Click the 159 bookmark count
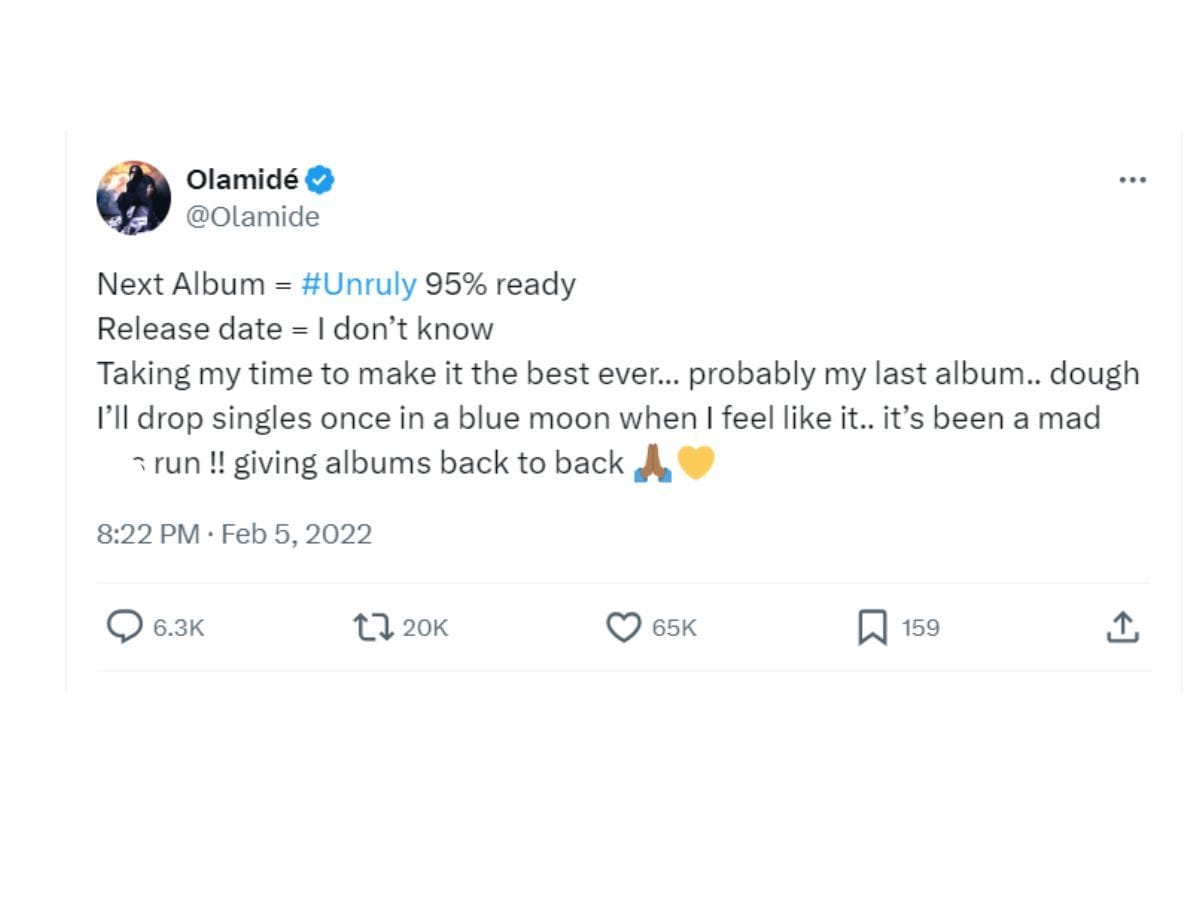1200x900 pixels. (x=920, y=627)
